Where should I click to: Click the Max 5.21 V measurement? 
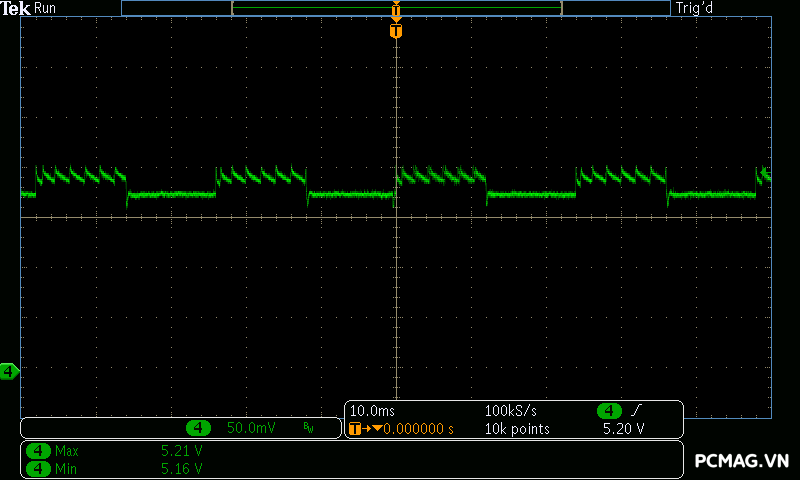181,451
